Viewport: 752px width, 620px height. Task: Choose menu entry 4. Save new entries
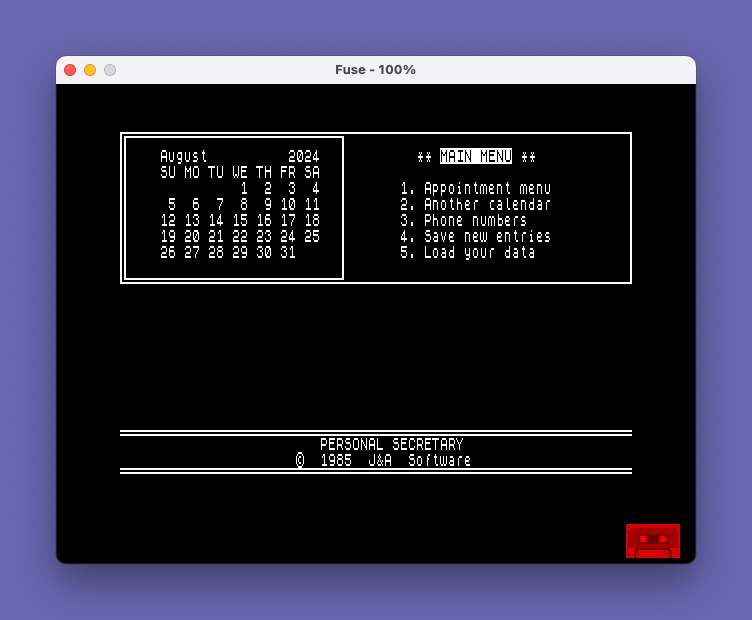pyautogui.click(x=475, y=236)
